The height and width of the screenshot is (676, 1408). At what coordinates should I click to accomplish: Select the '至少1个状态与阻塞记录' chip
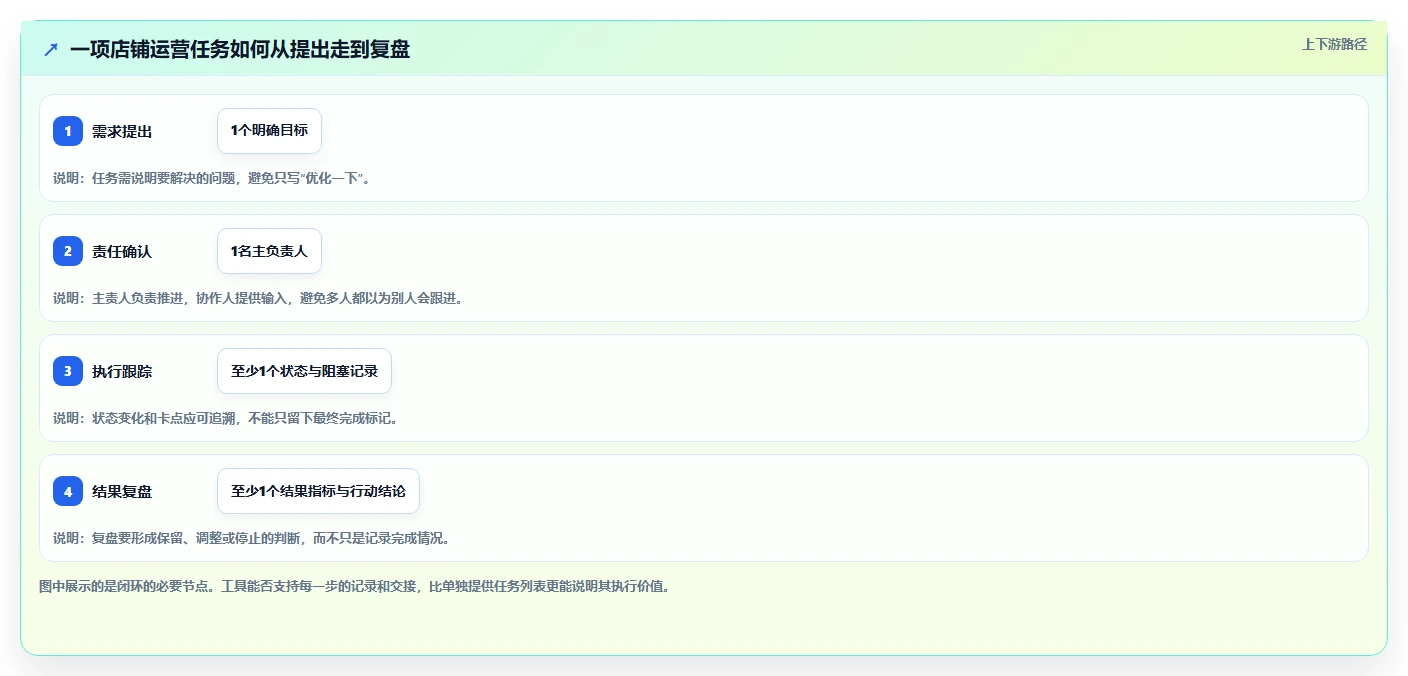pos(304,371)
